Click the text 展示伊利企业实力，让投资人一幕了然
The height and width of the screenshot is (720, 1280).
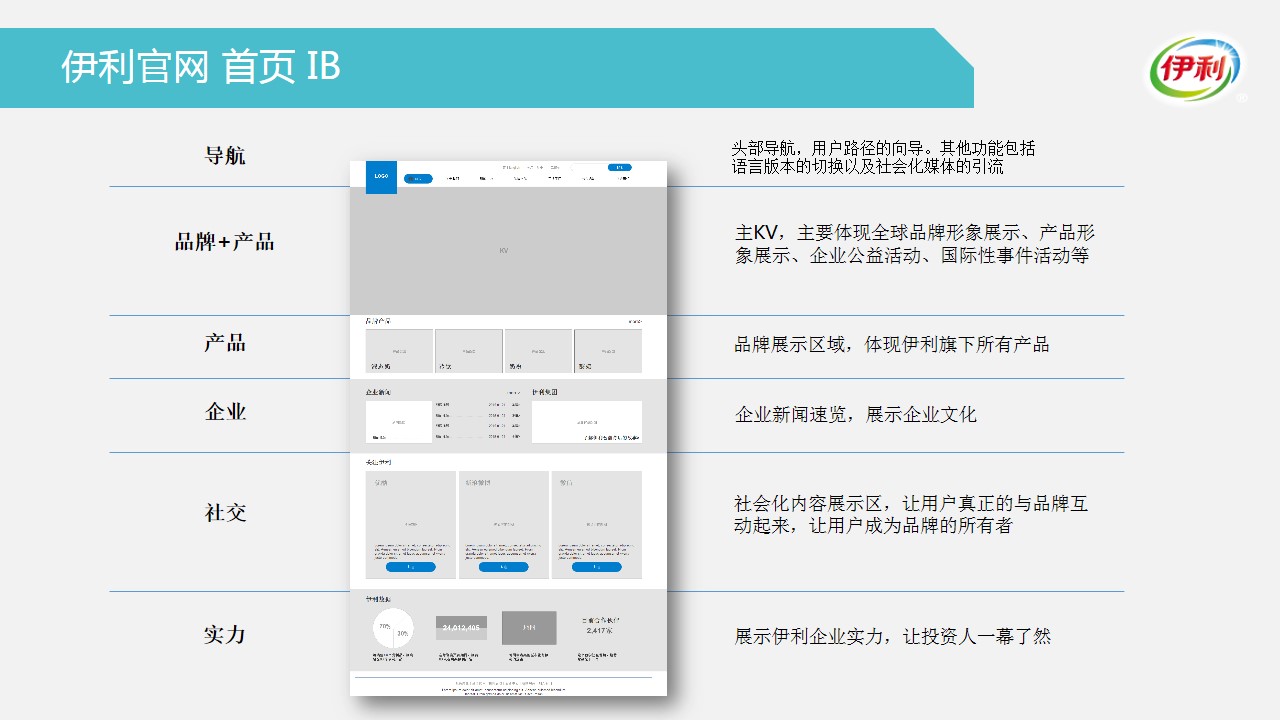[893, 636]
